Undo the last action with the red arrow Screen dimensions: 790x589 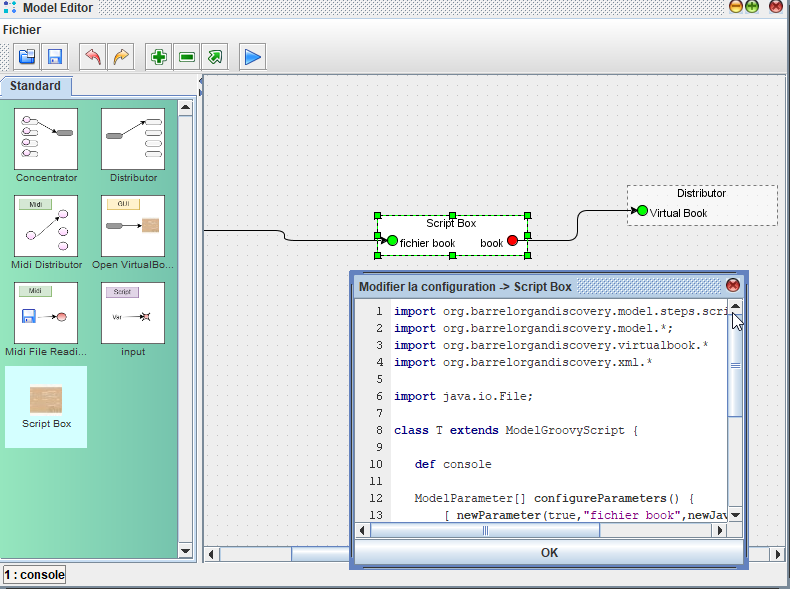coord(92,57)
